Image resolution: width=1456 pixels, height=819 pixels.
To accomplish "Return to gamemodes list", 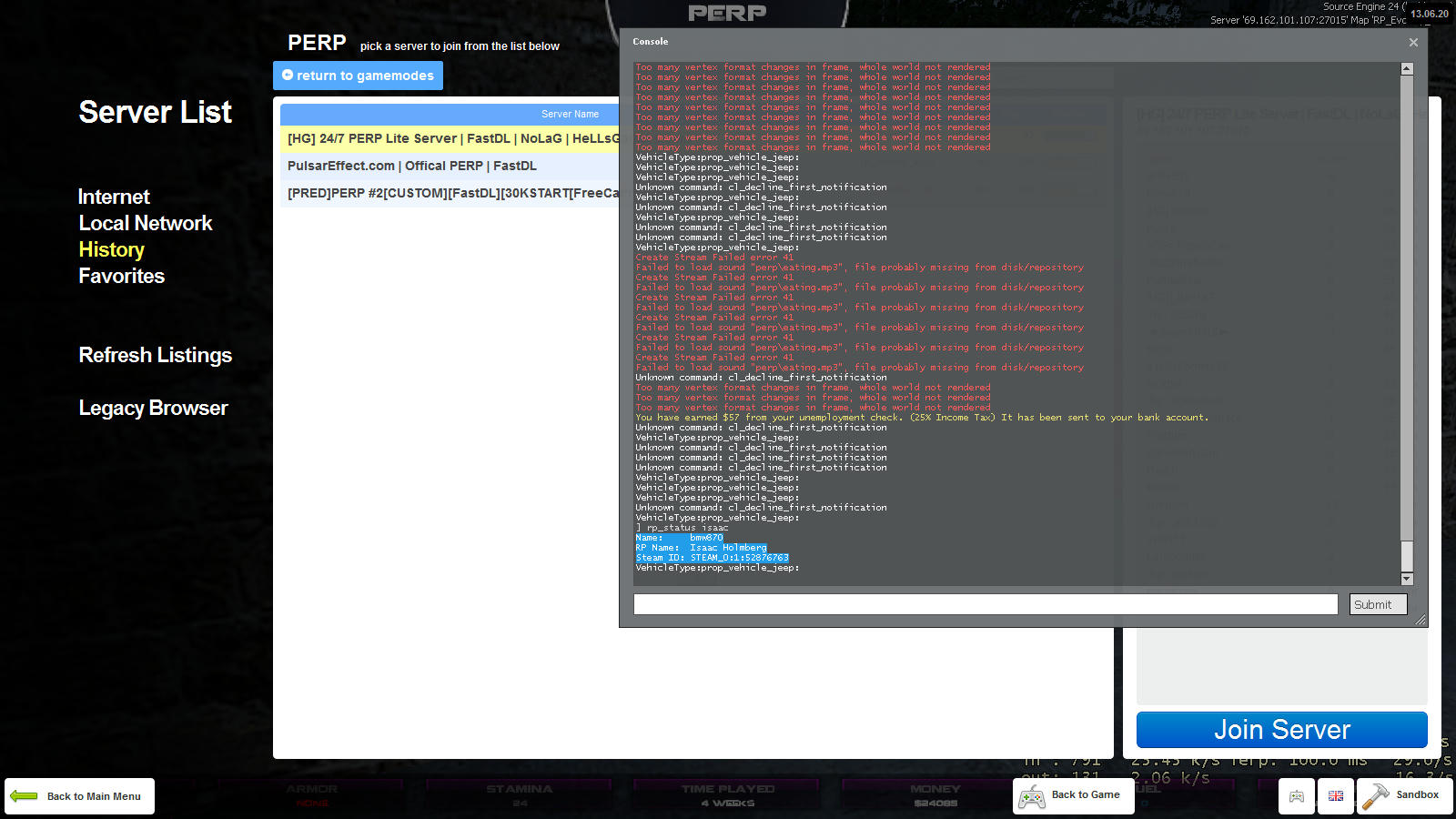I will click(x=358, y=76).
